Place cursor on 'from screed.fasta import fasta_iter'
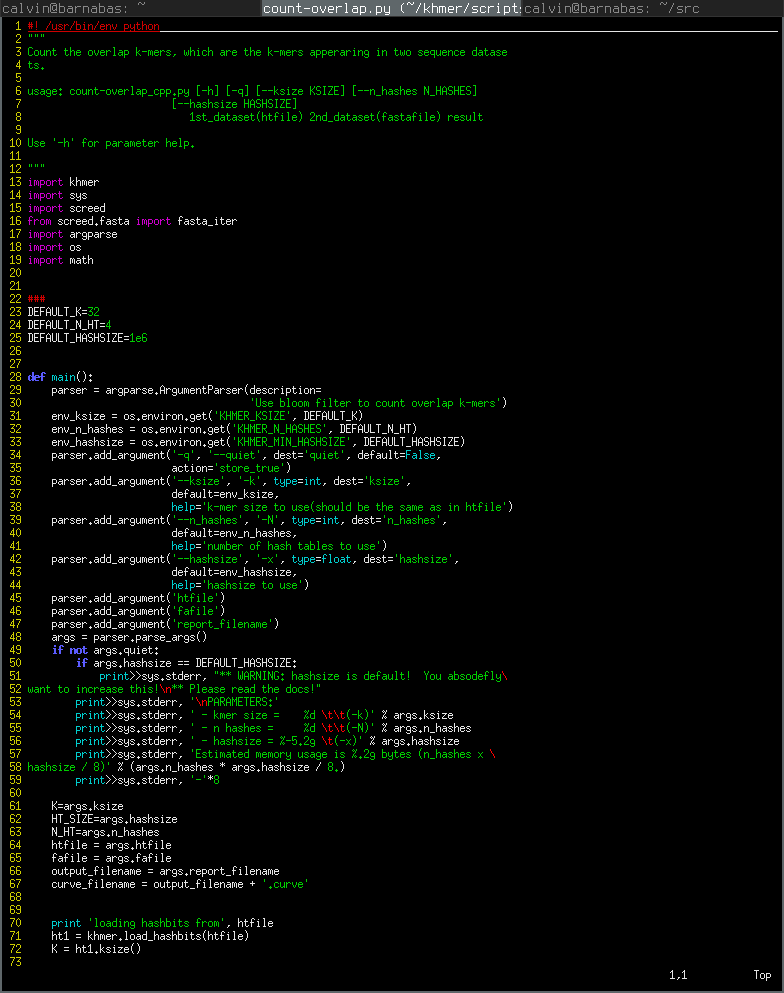784x993 pixels. 132,221
